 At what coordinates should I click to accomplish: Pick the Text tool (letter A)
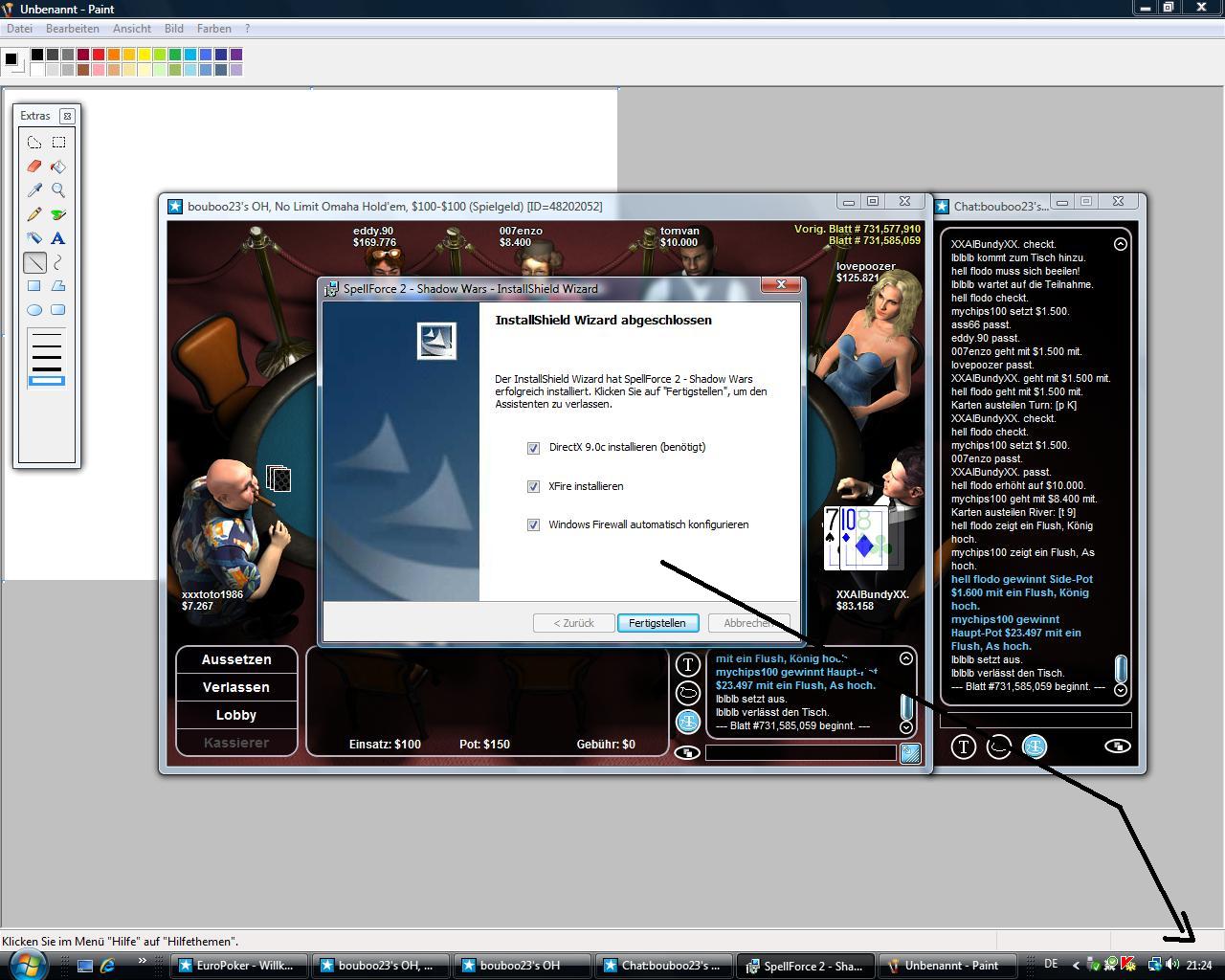click(58, 238)
